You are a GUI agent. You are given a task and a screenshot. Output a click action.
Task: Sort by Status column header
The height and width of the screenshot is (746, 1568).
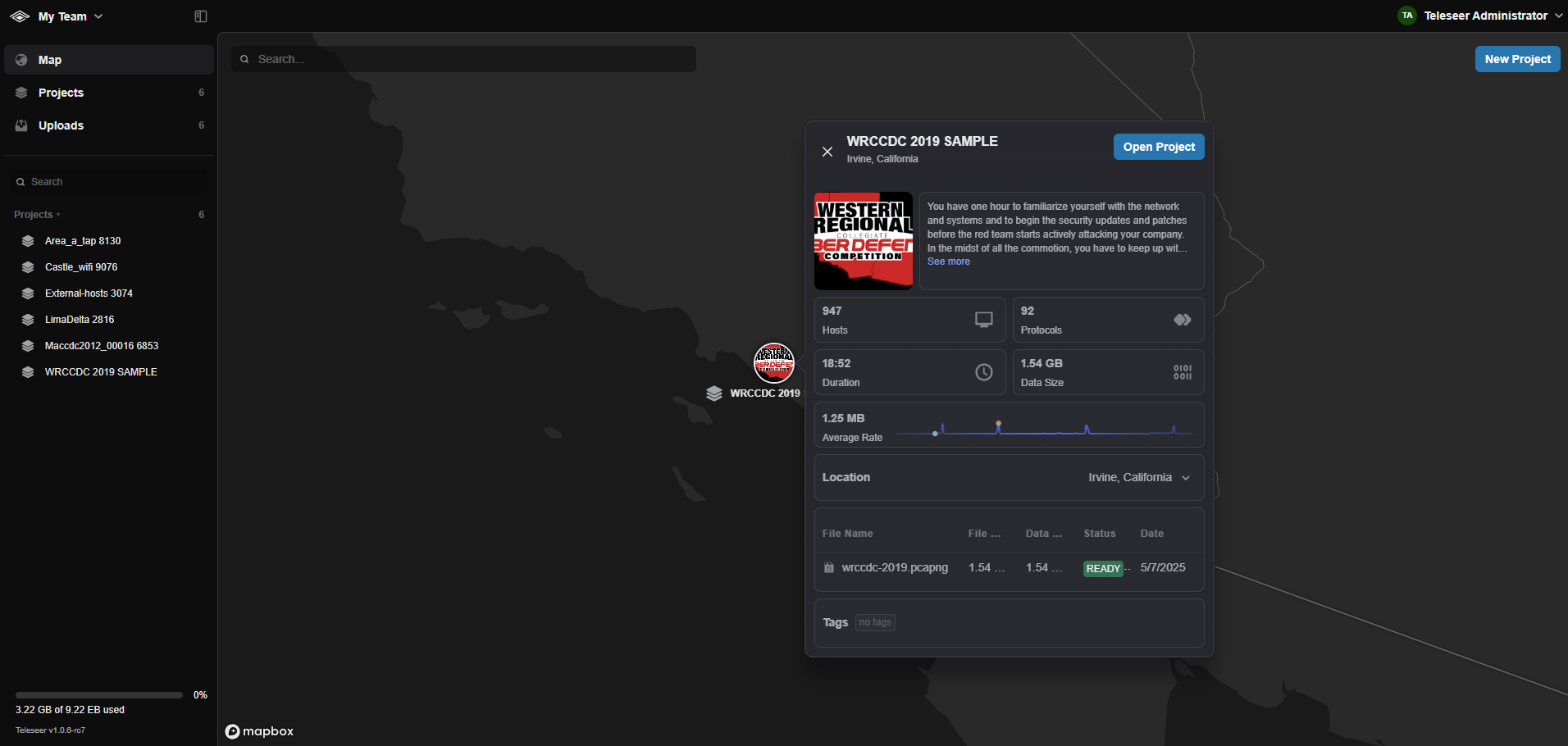tap(1100, 534)
